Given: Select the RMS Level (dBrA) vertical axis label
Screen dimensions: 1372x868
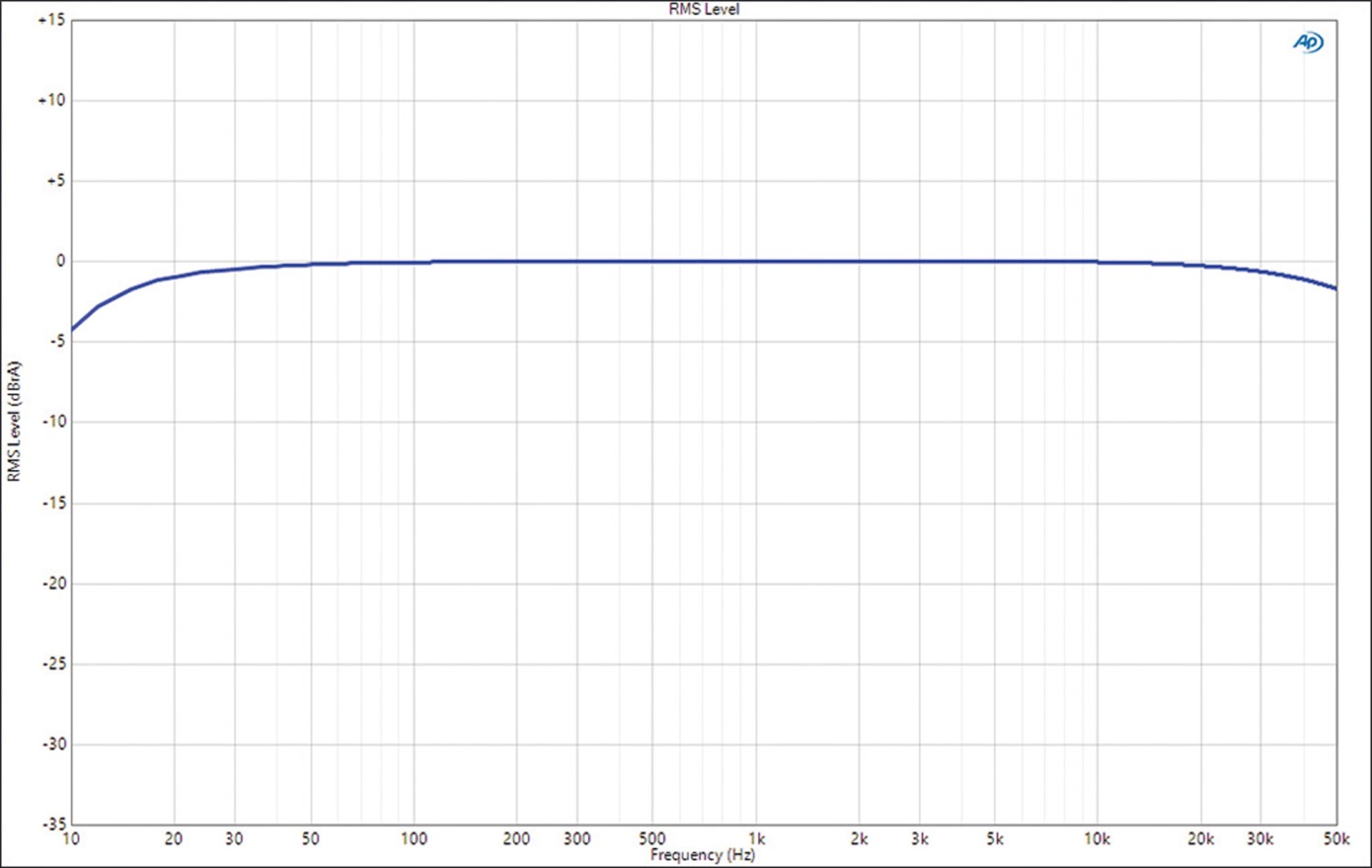Looking at the screenshot, I should click(14, 422).
